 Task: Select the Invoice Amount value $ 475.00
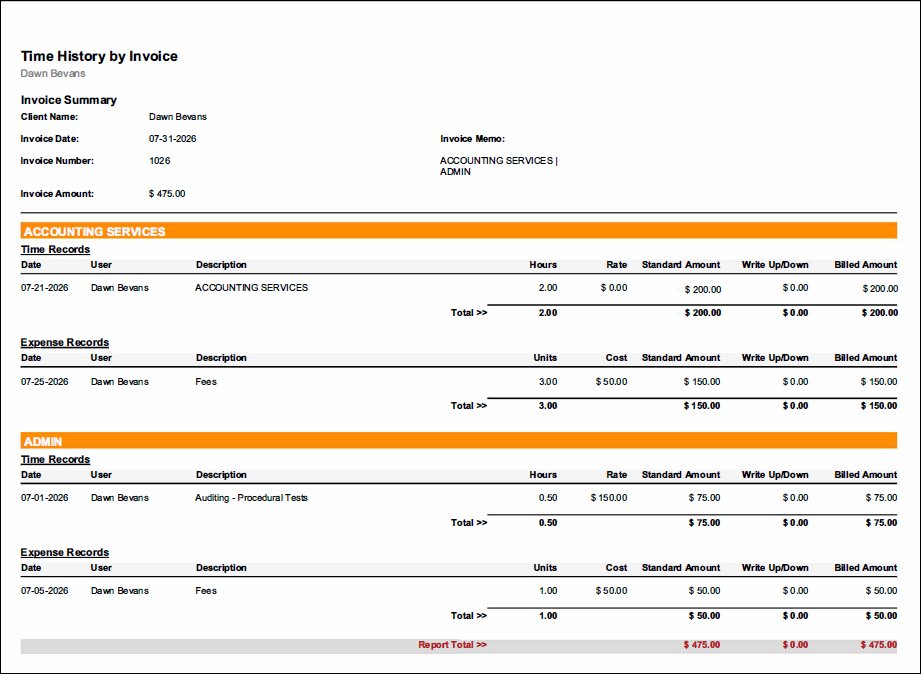[x=167, y=193]
